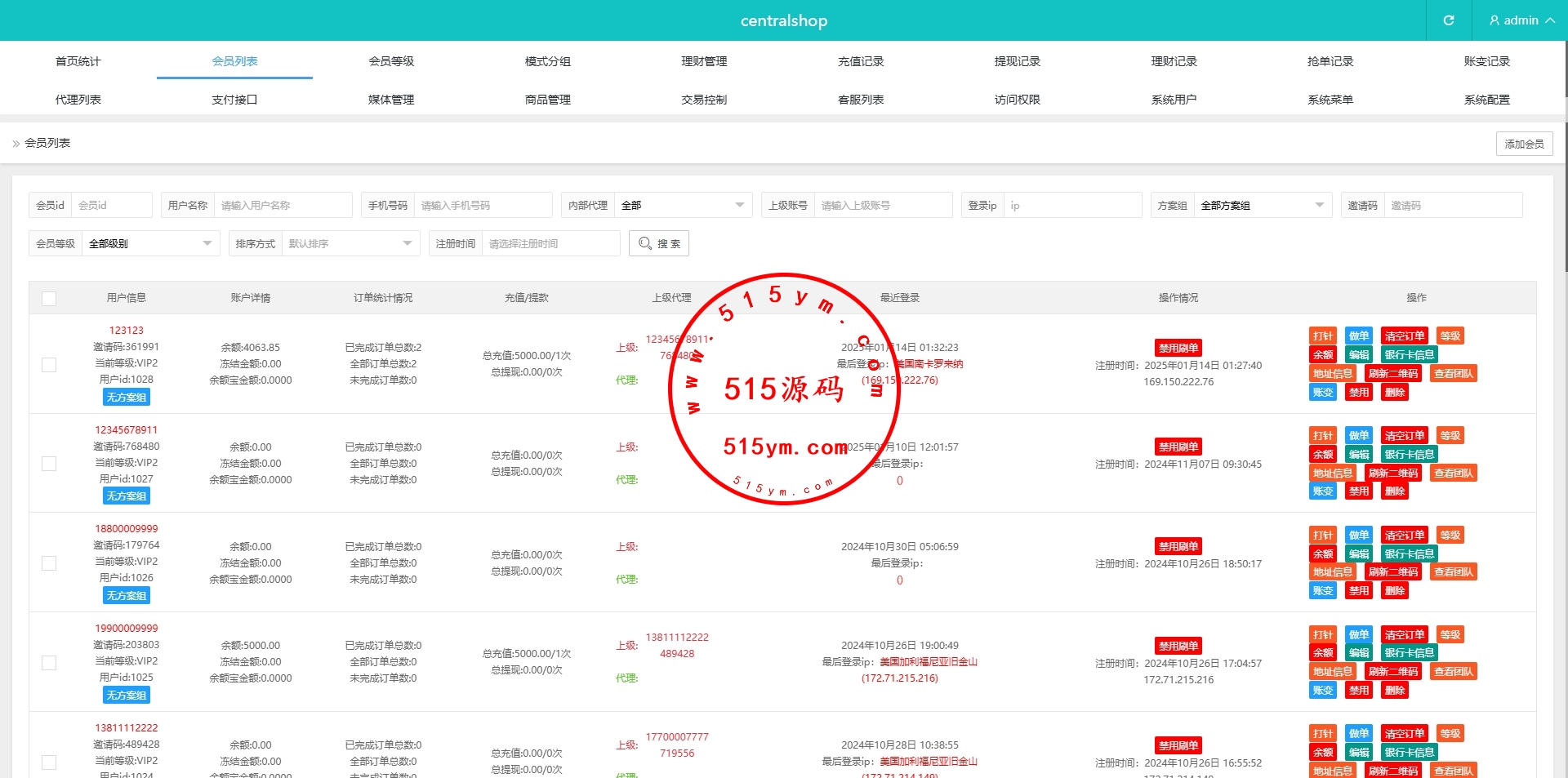Go to 首页统计 tab
This screenshot has width=1568, height=778.
[x=78, y=61]
